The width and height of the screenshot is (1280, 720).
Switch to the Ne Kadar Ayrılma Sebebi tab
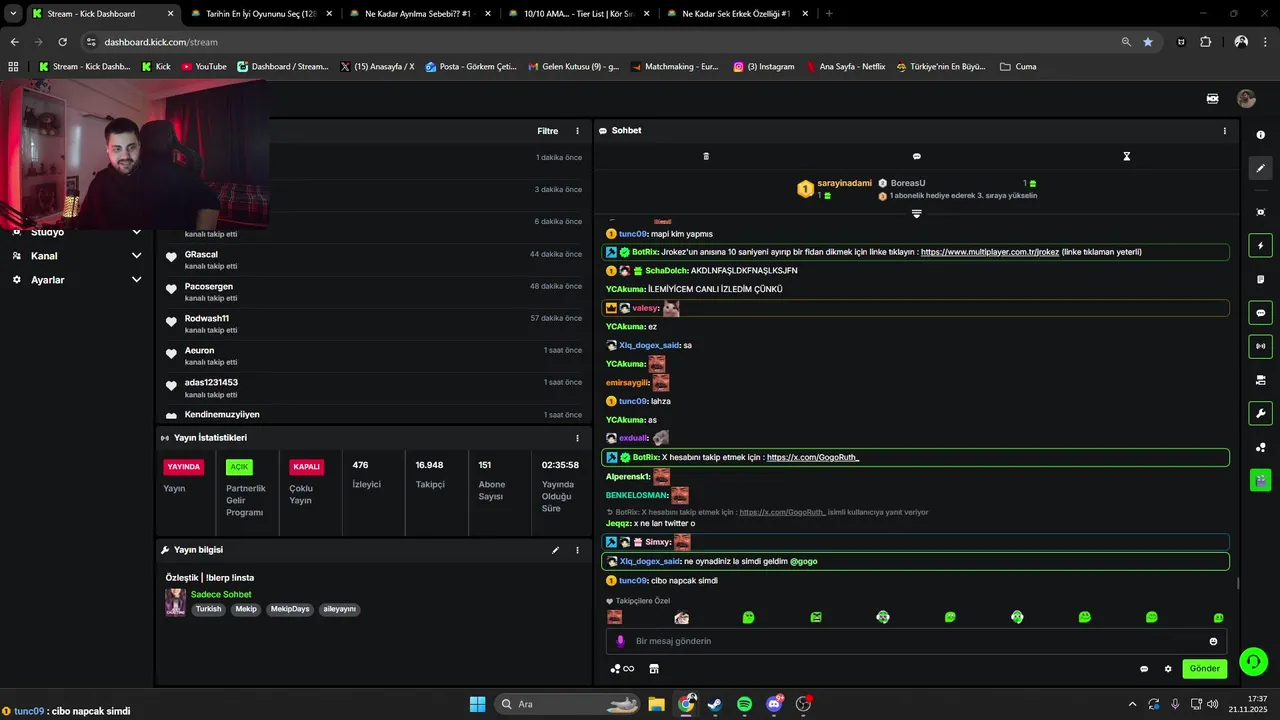pyautogui.click(x=420, y=14)
